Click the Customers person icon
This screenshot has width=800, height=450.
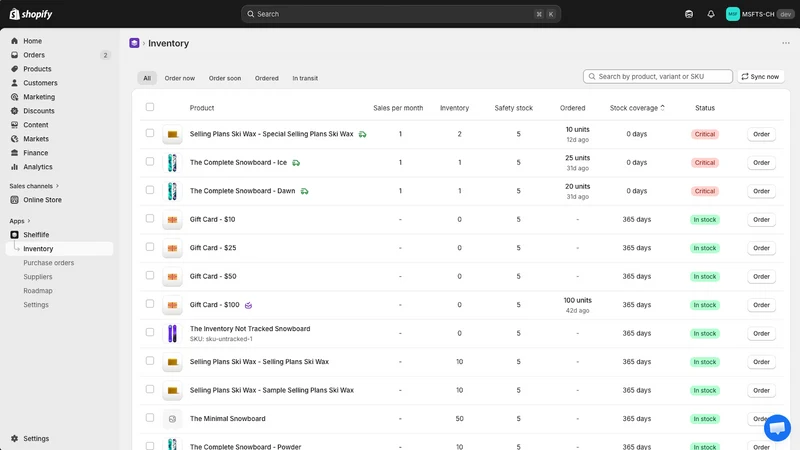(14, 83)
